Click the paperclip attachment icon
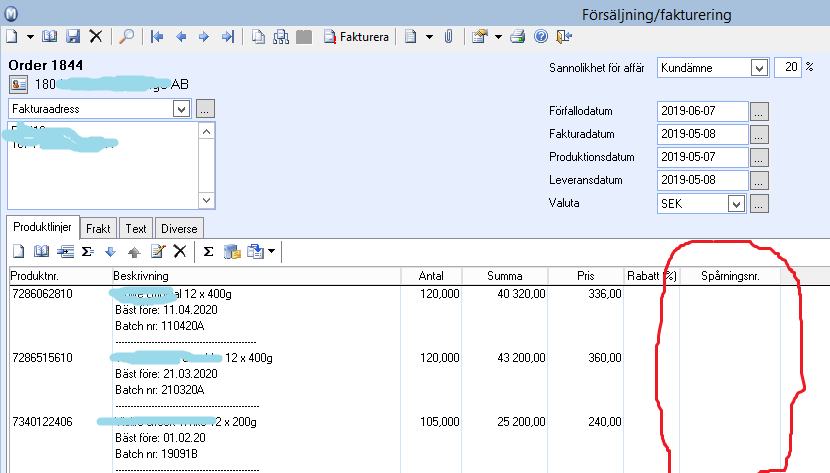 449,36
